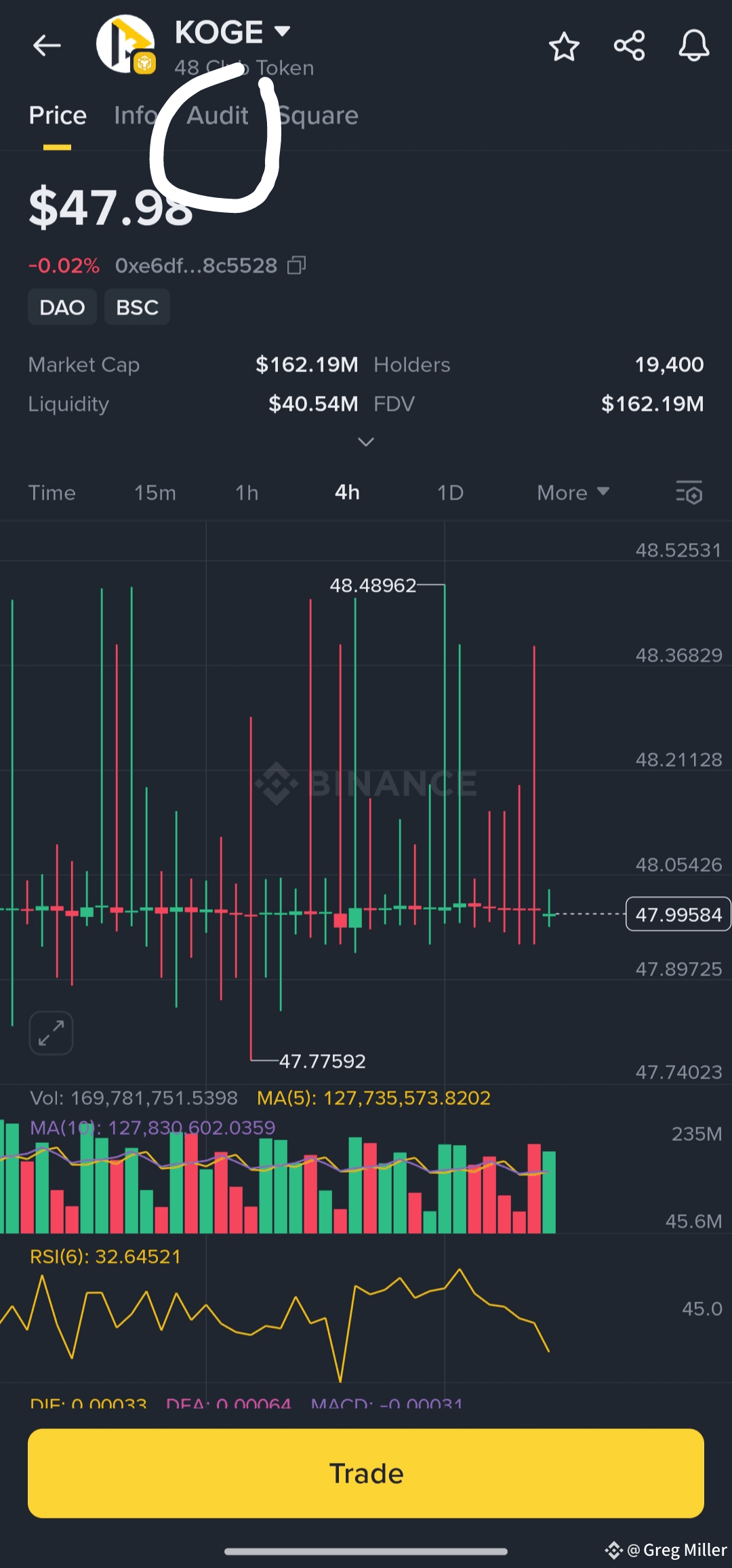
Task: Open the Audit tab
Action: tap(218, 116)
